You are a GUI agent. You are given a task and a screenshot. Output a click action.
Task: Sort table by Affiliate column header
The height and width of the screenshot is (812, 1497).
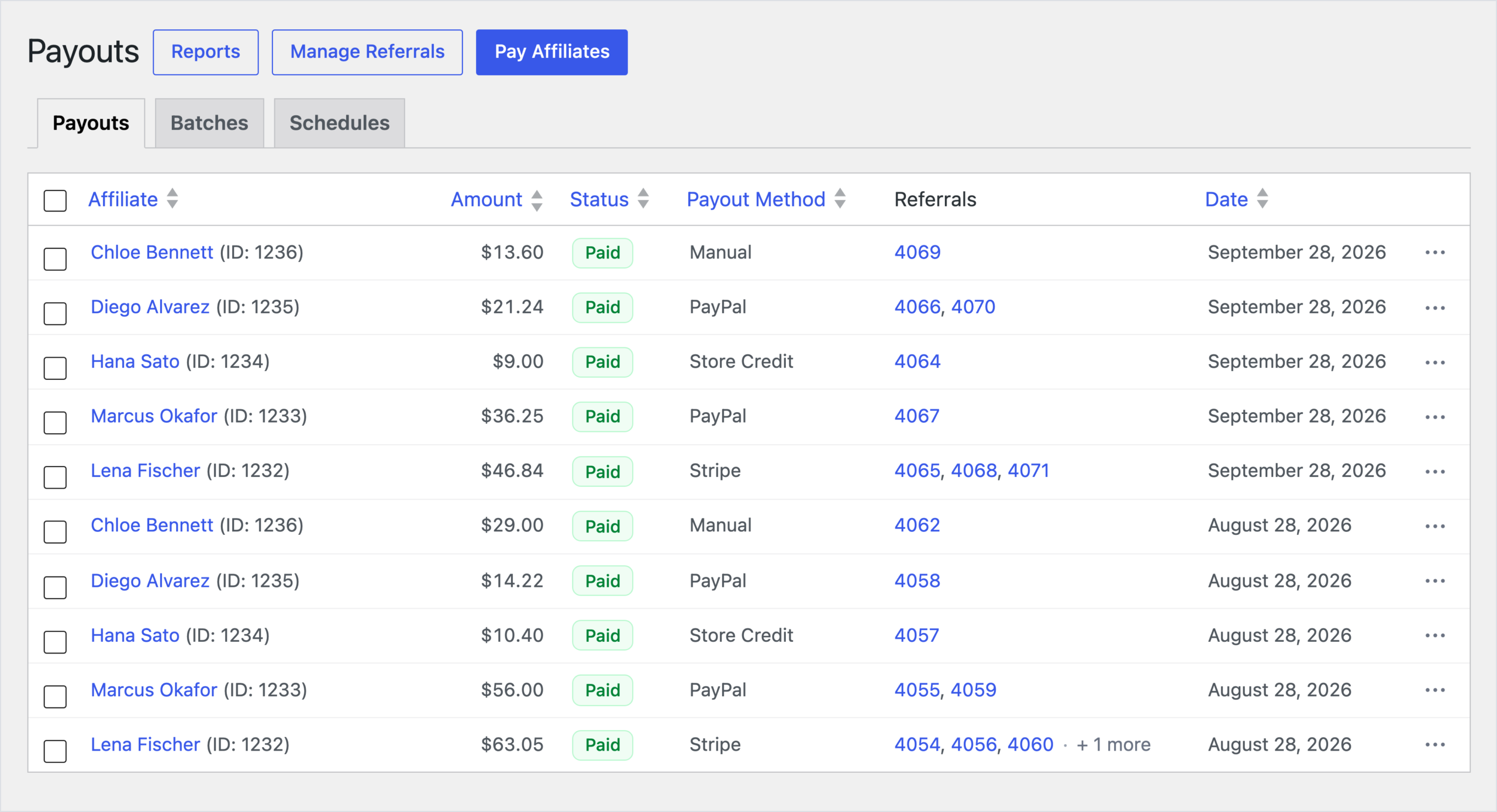[123, 199]
